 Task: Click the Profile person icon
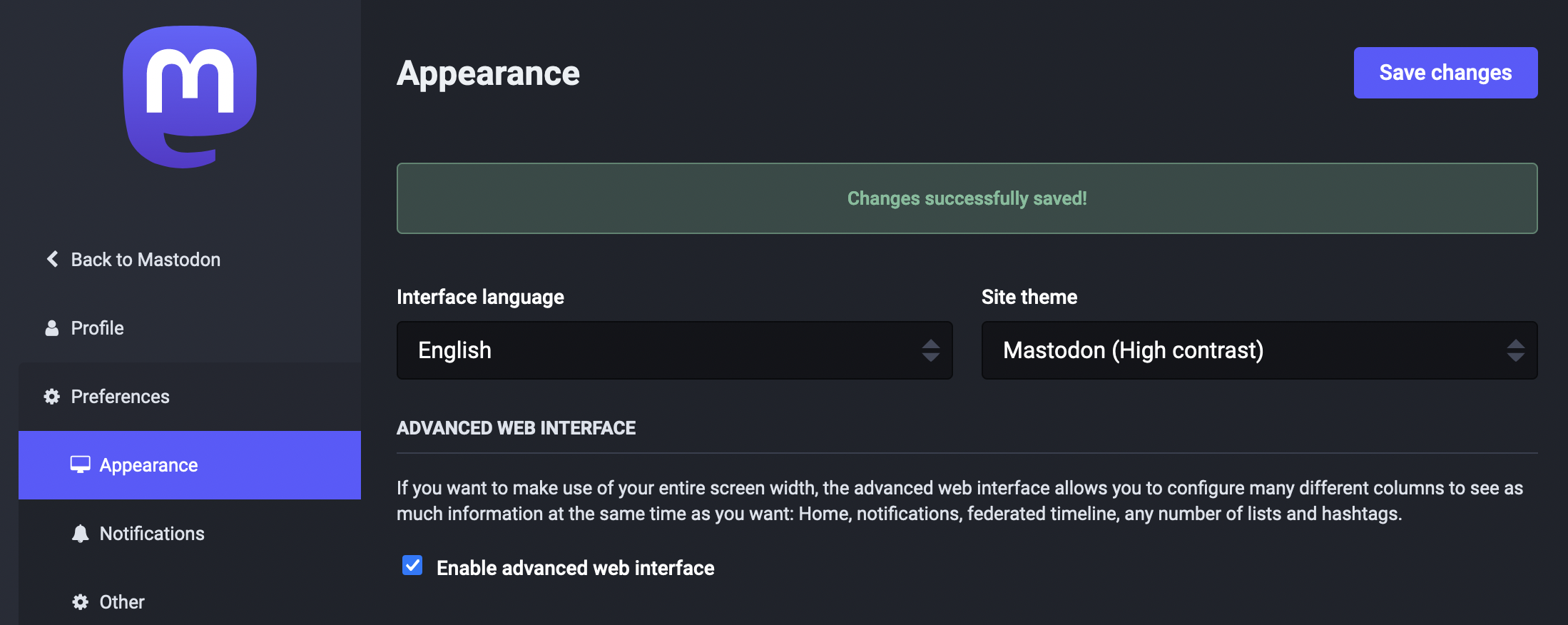coord(52,328)
